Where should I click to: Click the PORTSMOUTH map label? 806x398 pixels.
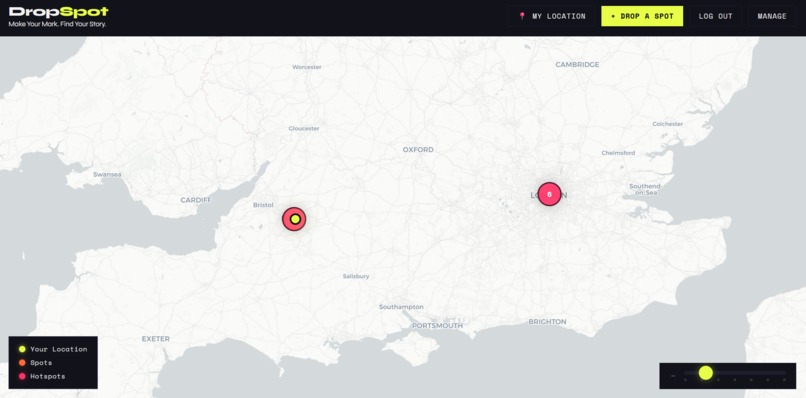coord(437,325)
